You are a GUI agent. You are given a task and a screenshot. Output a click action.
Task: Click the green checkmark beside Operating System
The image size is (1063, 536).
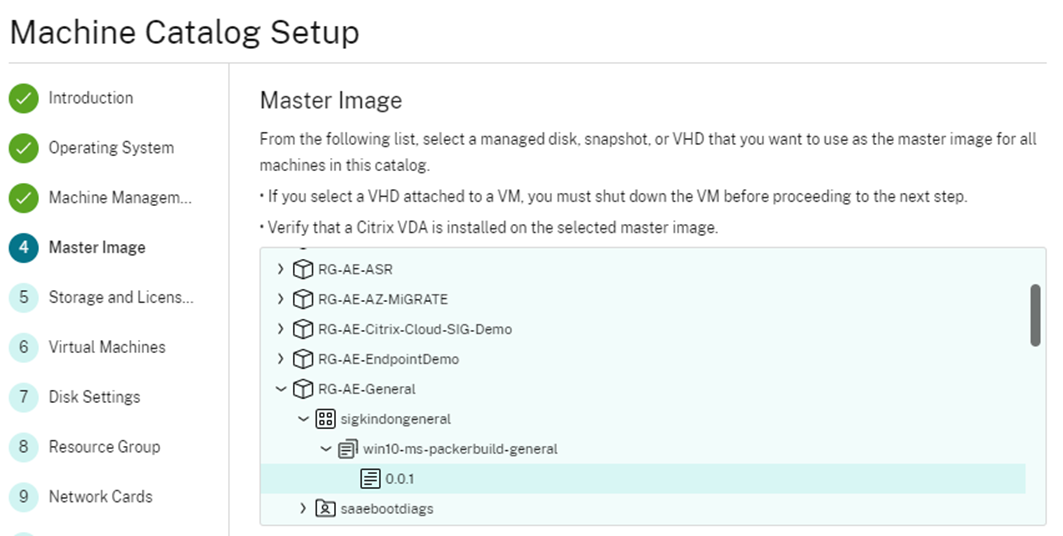[24, 148]
